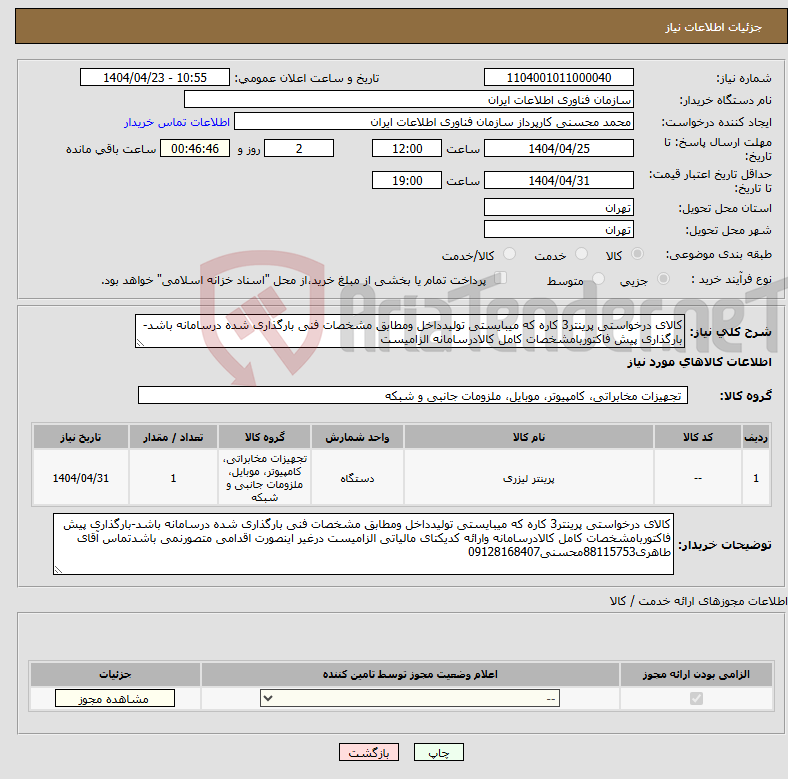788x779 pixels.
Task: Select the متوسط purchase type radio
Action: (599, 278)
